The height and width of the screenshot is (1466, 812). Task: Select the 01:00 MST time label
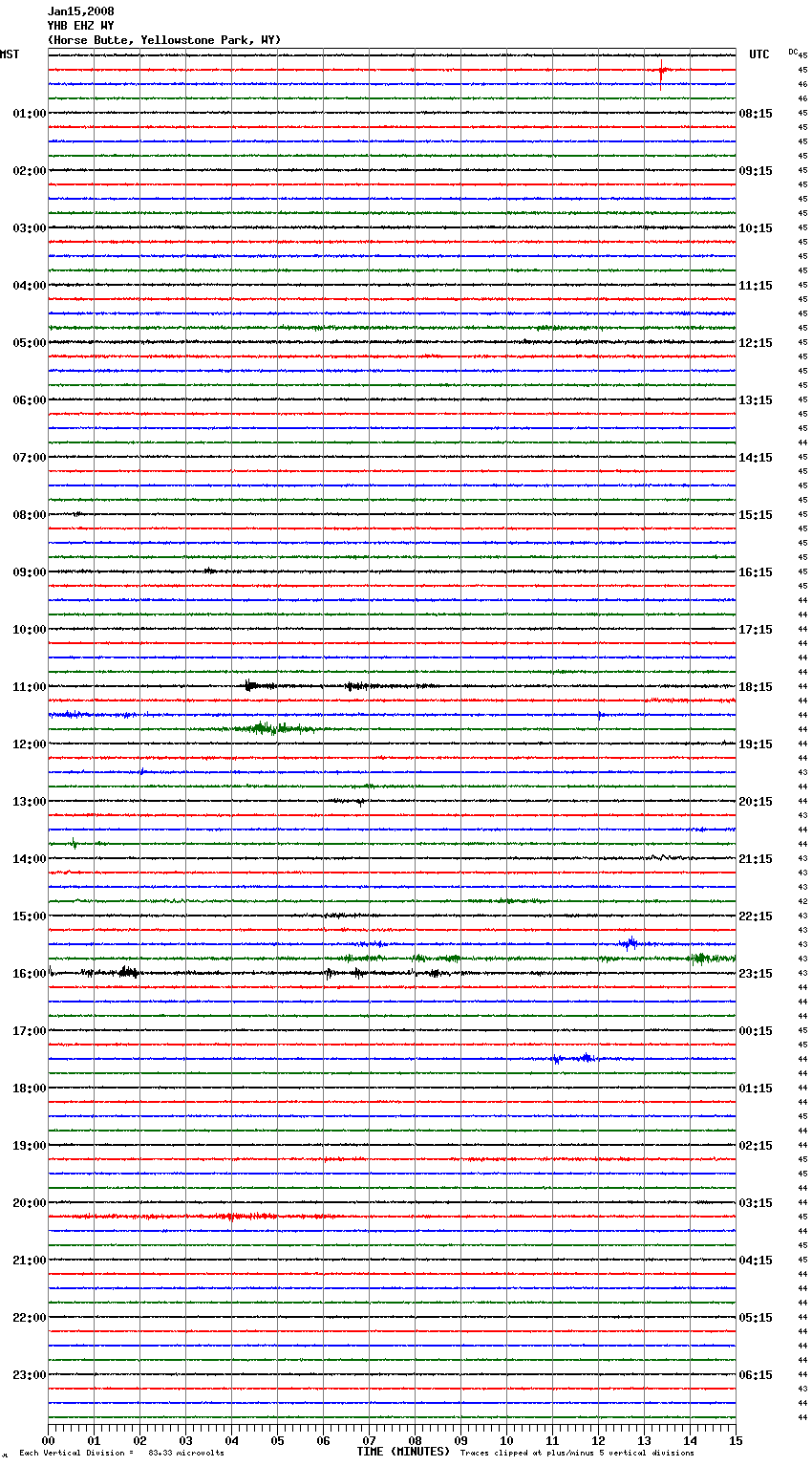30,114
